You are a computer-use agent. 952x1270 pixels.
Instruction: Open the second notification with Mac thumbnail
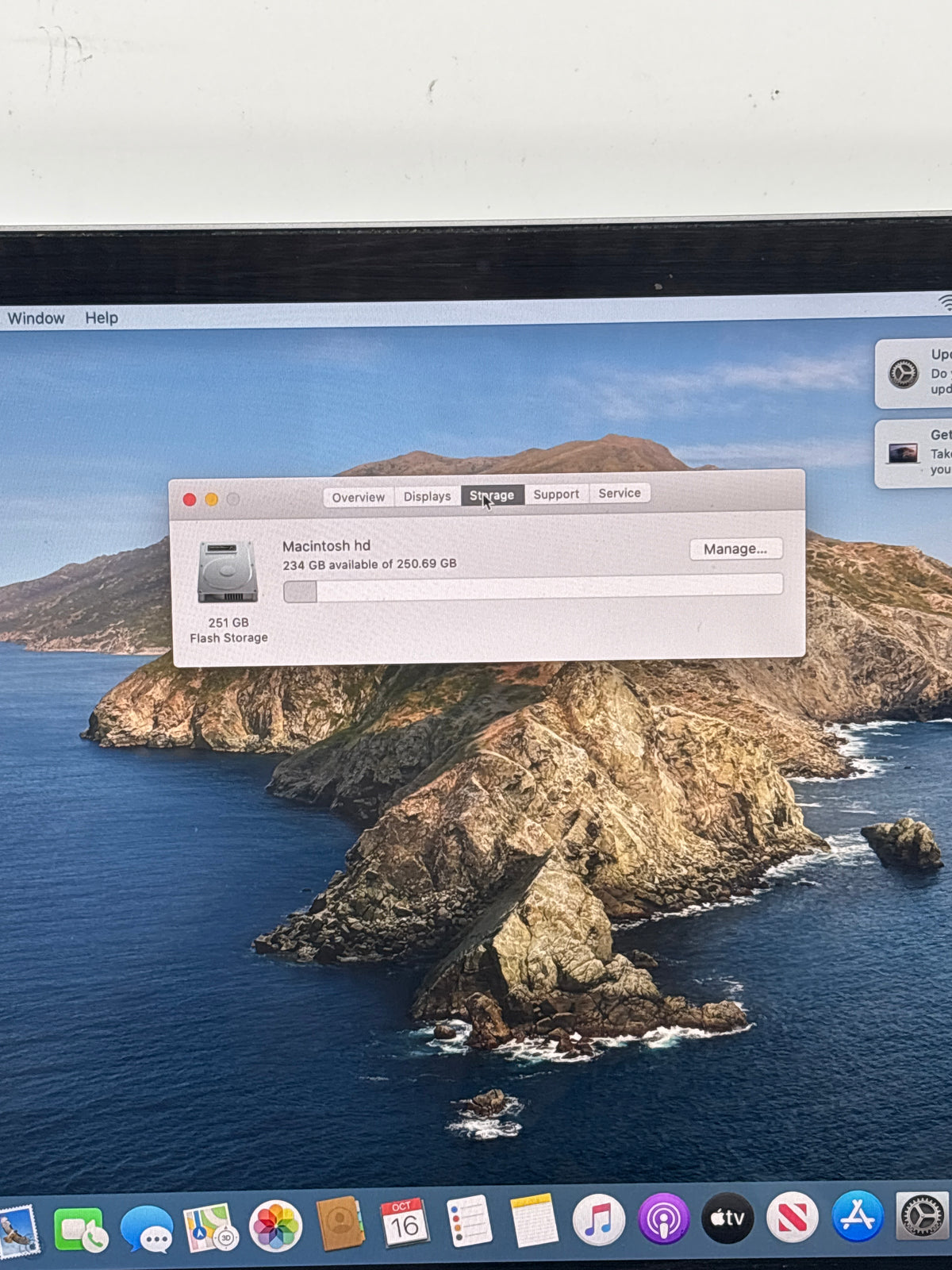pyautogui.click(x=913, y=454)
